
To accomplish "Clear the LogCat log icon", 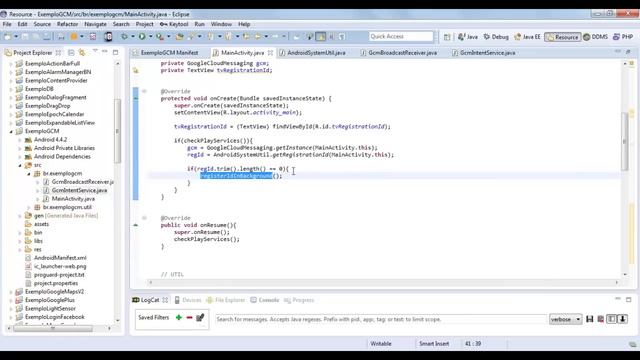I will point(600,319).
